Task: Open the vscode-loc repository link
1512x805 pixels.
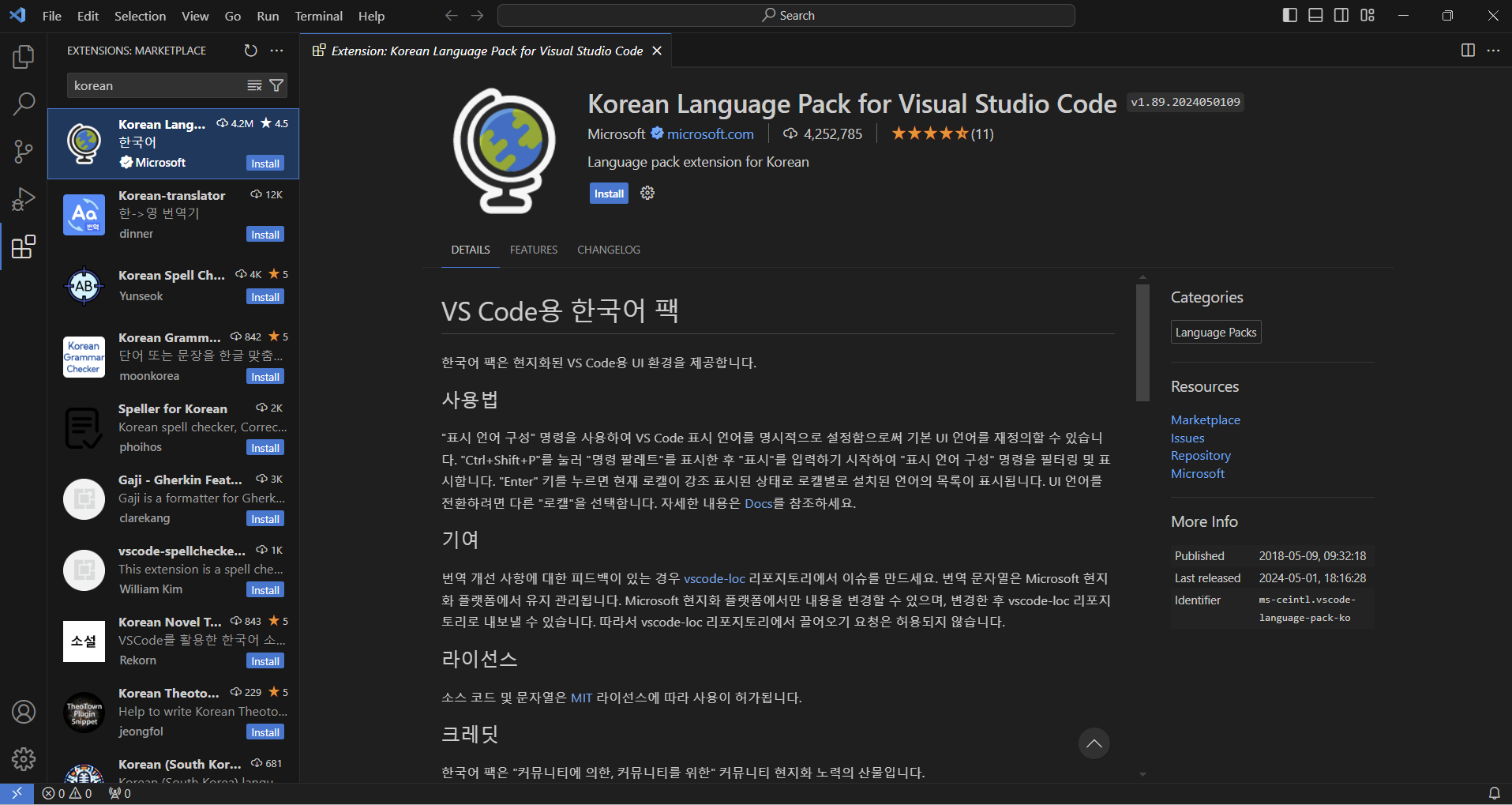Action: point(715,578)
